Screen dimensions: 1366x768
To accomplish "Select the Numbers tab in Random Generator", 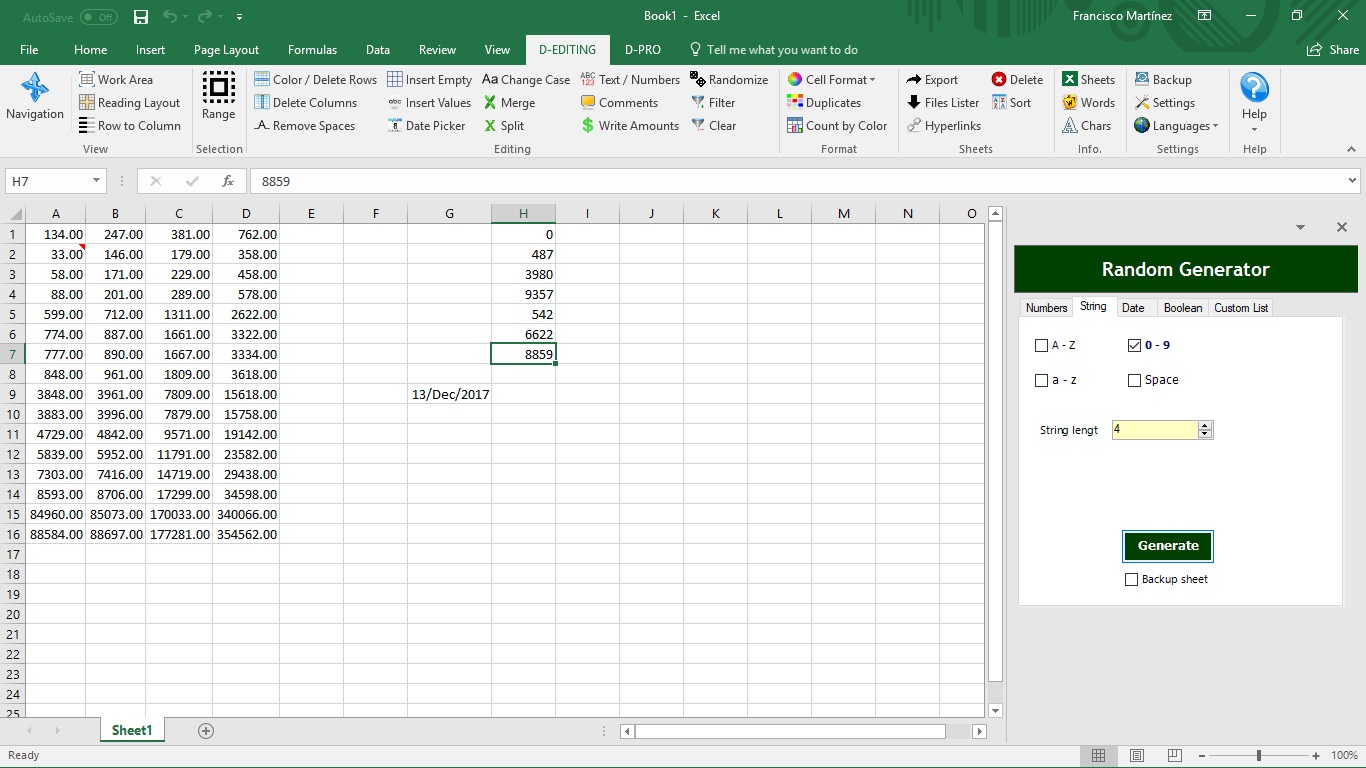I will pos(1046,308).
